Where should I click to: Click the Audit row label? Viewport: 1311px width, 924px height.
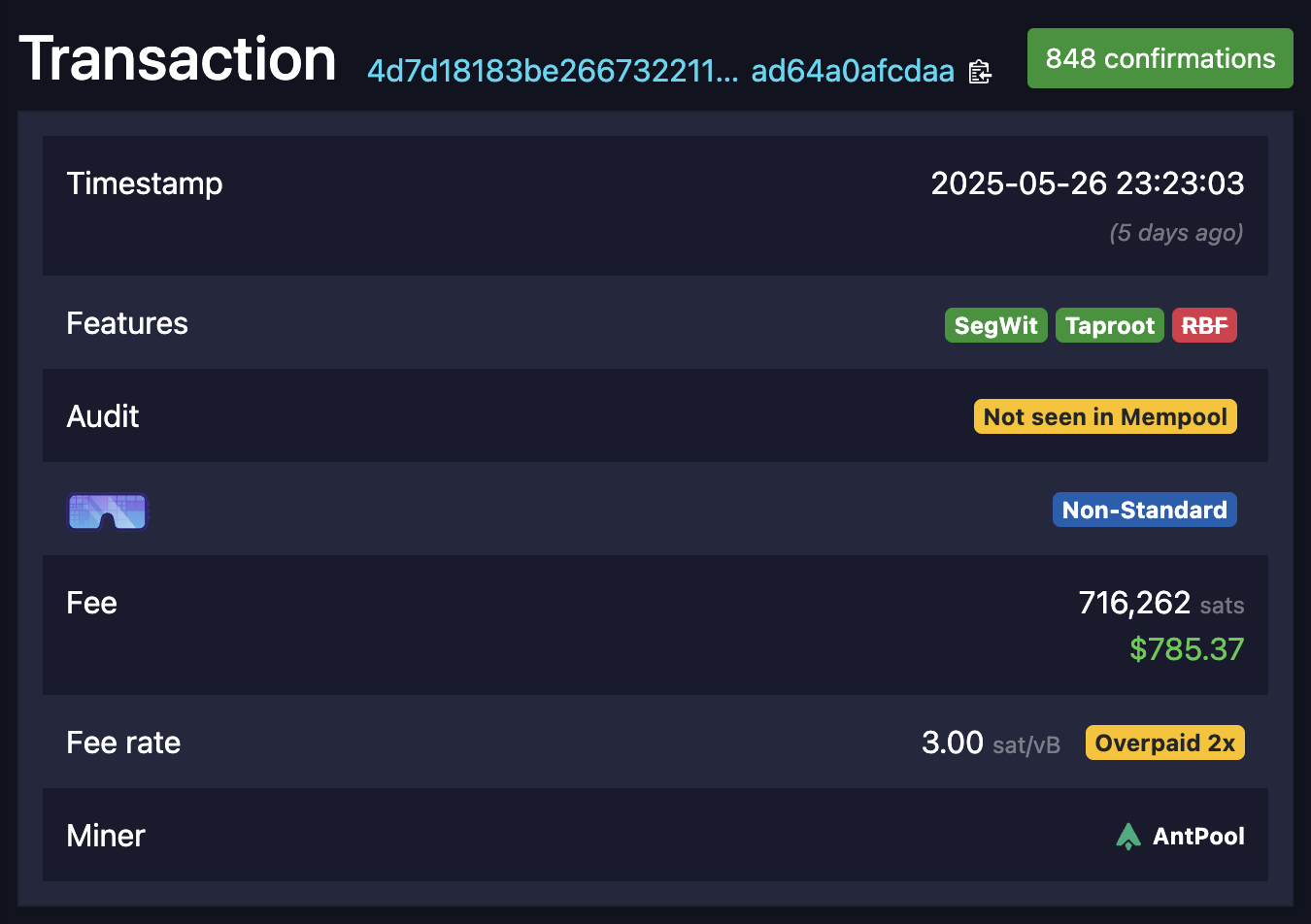click(x=103, y=416)
